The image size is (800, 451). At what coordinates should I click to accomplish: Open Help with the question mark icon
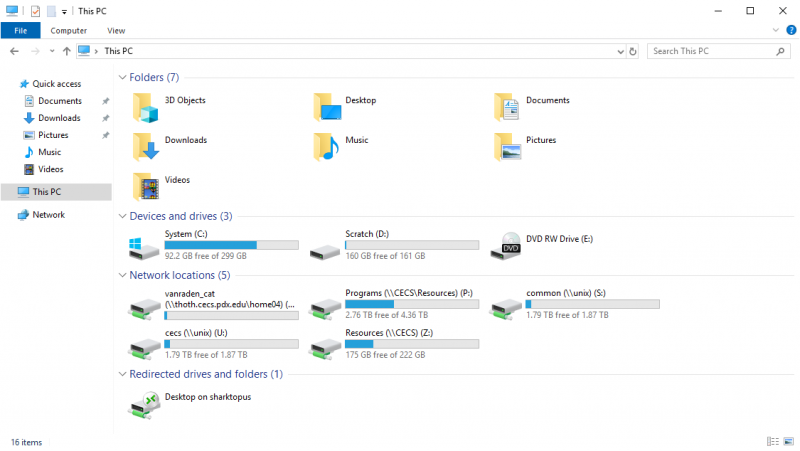[x=791, y=30]
